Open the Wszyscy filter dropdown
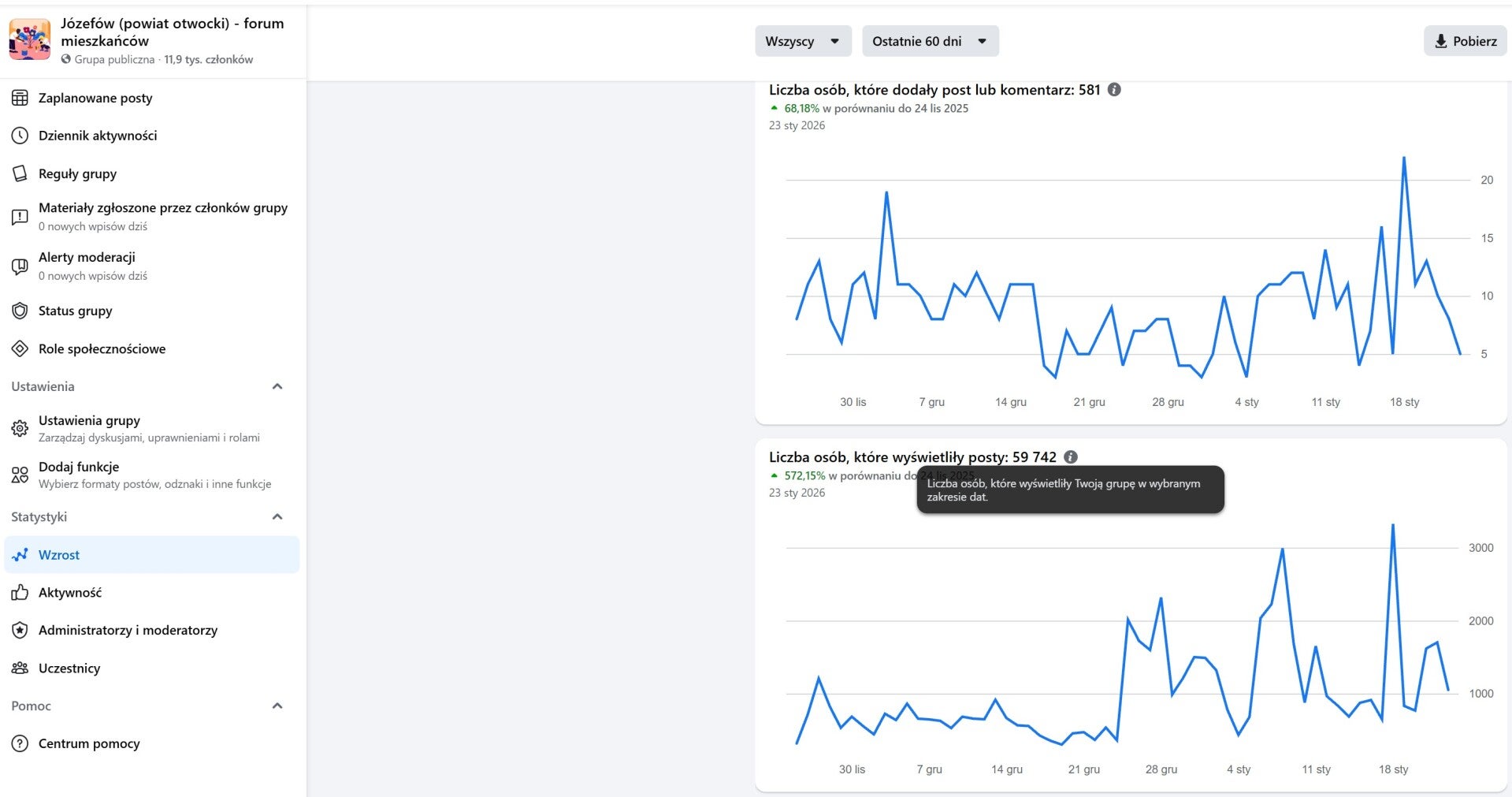1512x797 pixels. click(803, 41)
